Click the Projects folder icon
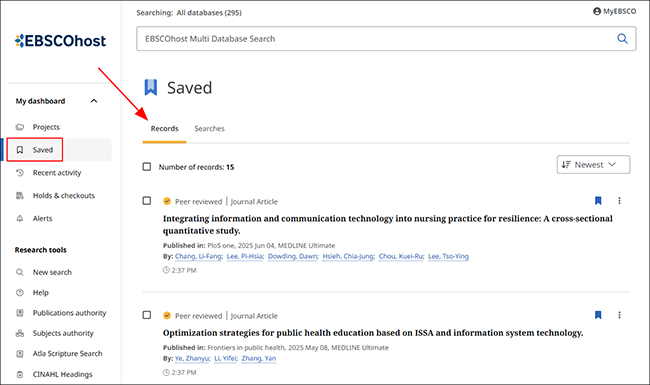The image size is (650, 385). click(x=20, y=127)
